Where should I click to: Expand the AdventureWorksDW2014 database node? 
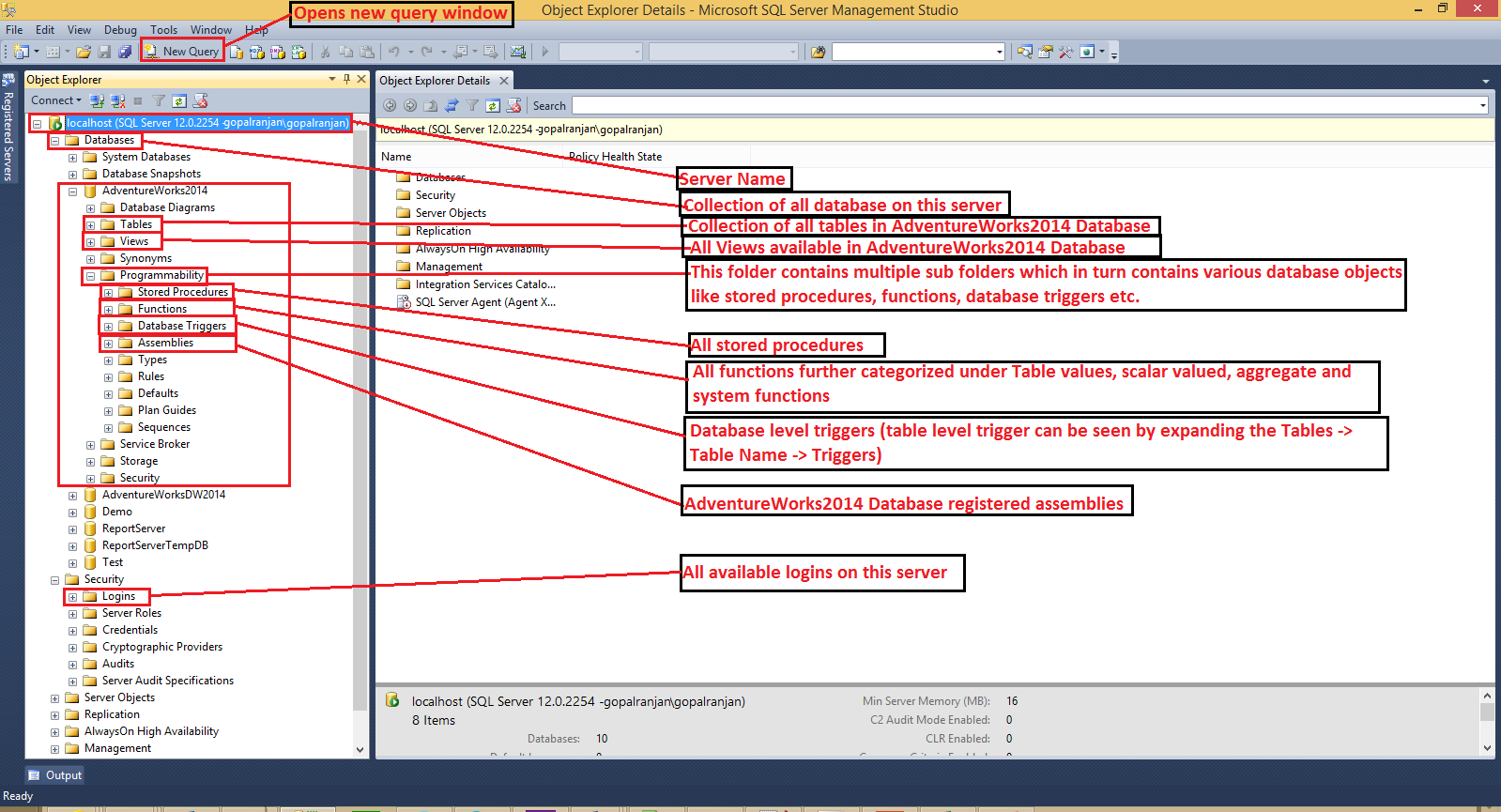point(72,496)
